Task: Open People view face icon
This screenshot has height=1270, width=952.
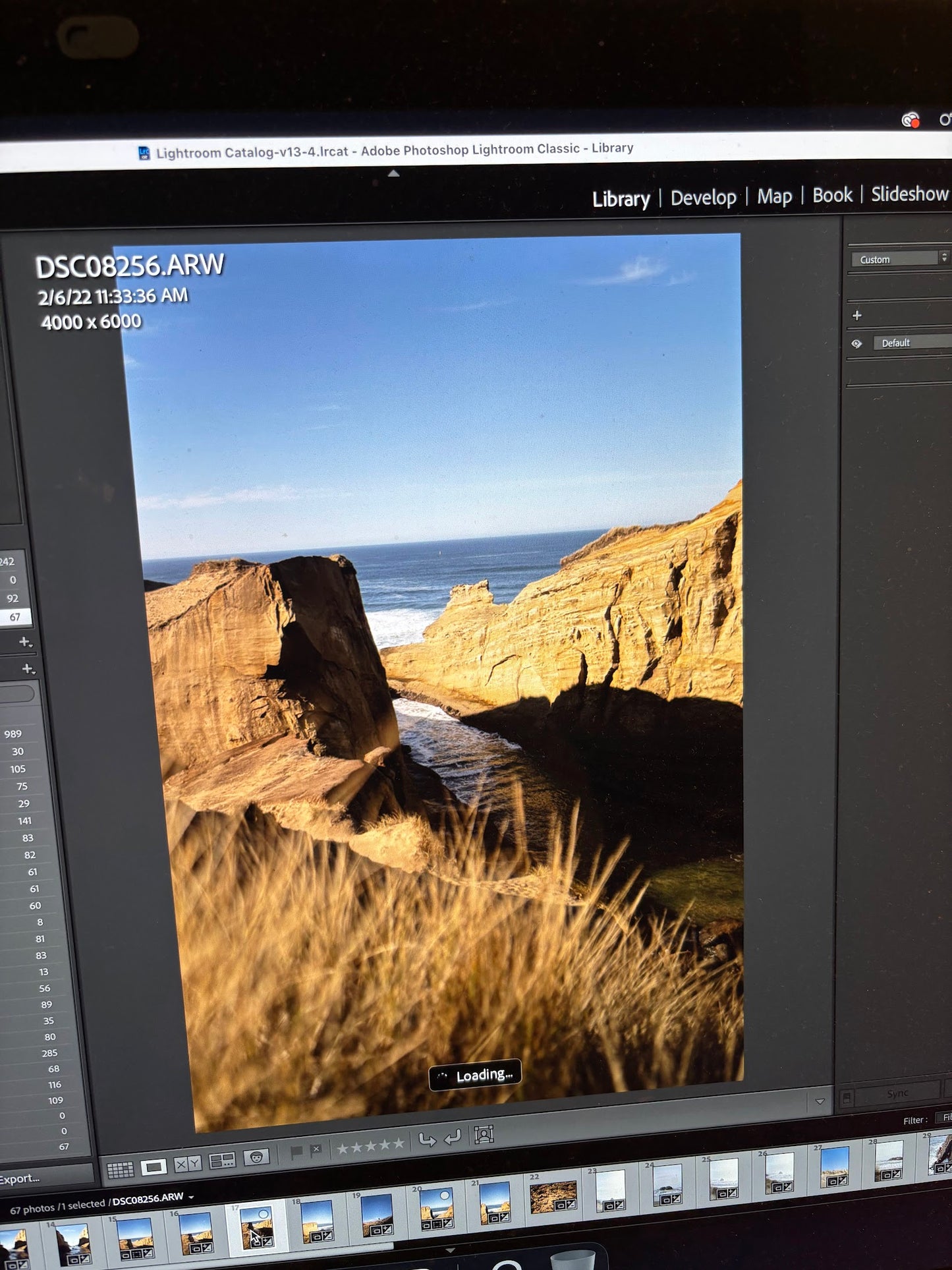Action: click(x=256, y=1157)
